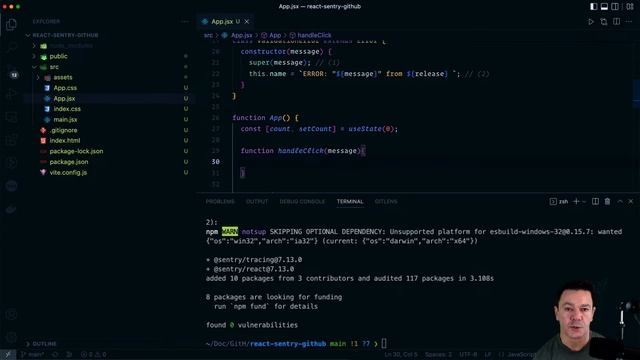Switch to the OUTPUT panel tab
Image resolution: width=640 pixels, height=360 pixels.
click(257, 202)
